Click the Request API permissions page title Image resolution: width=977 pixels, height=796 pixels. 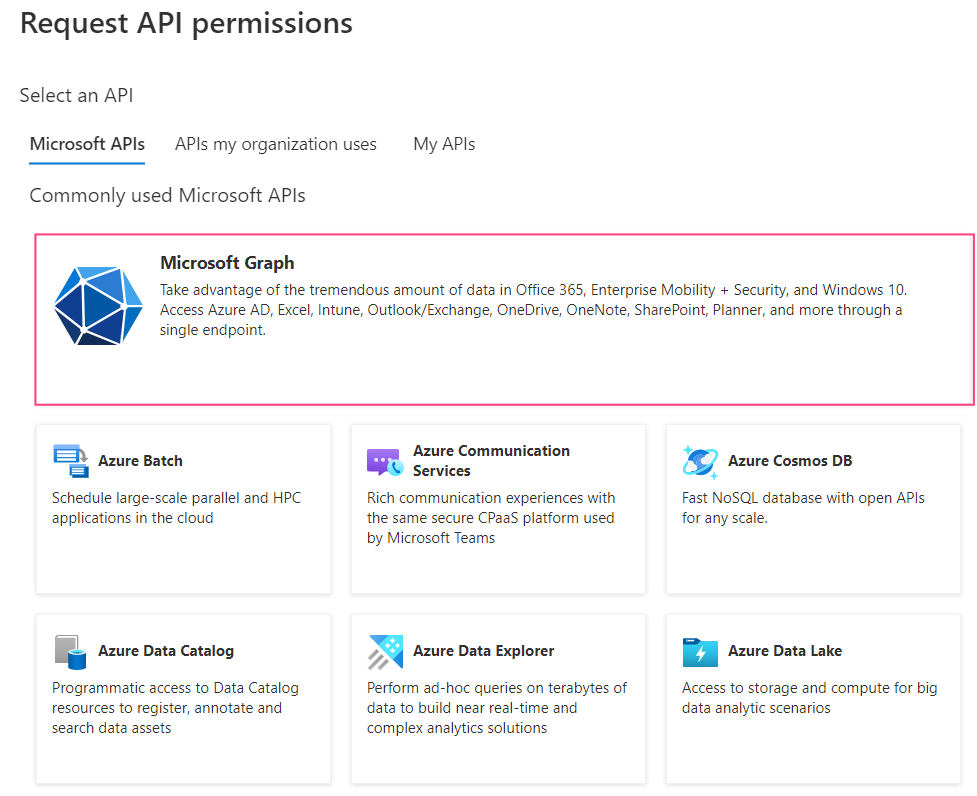tap(186, 23)
